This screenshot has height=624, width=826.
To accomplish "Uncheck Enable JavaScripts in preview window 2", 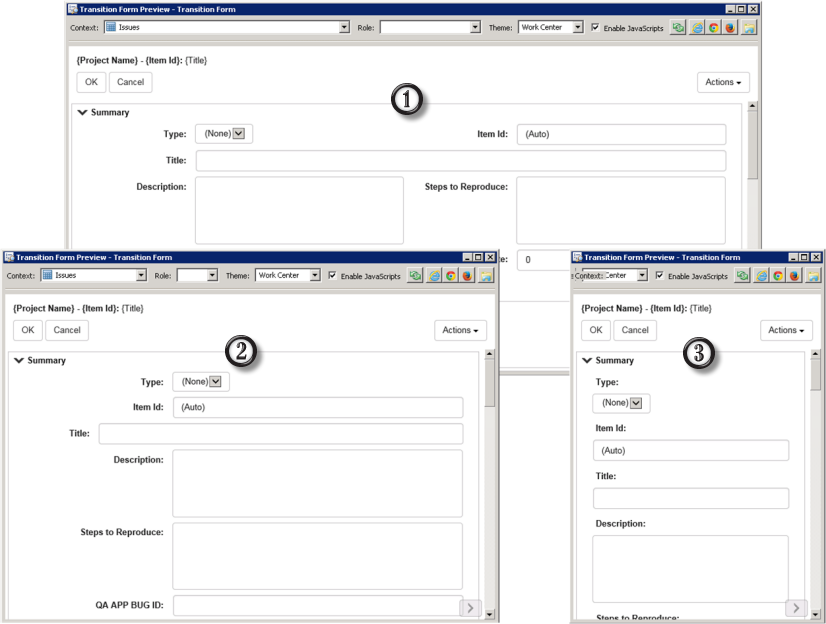I will 333,275.
